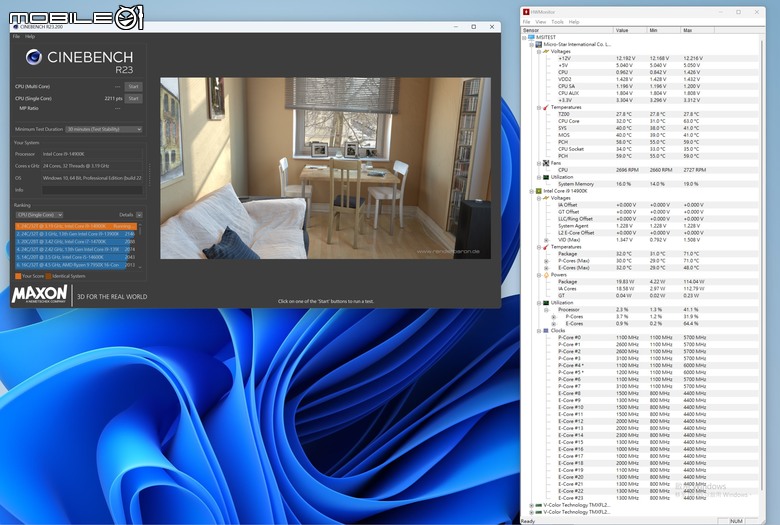Collapse the Micro-Star International node

pos(531,45)
